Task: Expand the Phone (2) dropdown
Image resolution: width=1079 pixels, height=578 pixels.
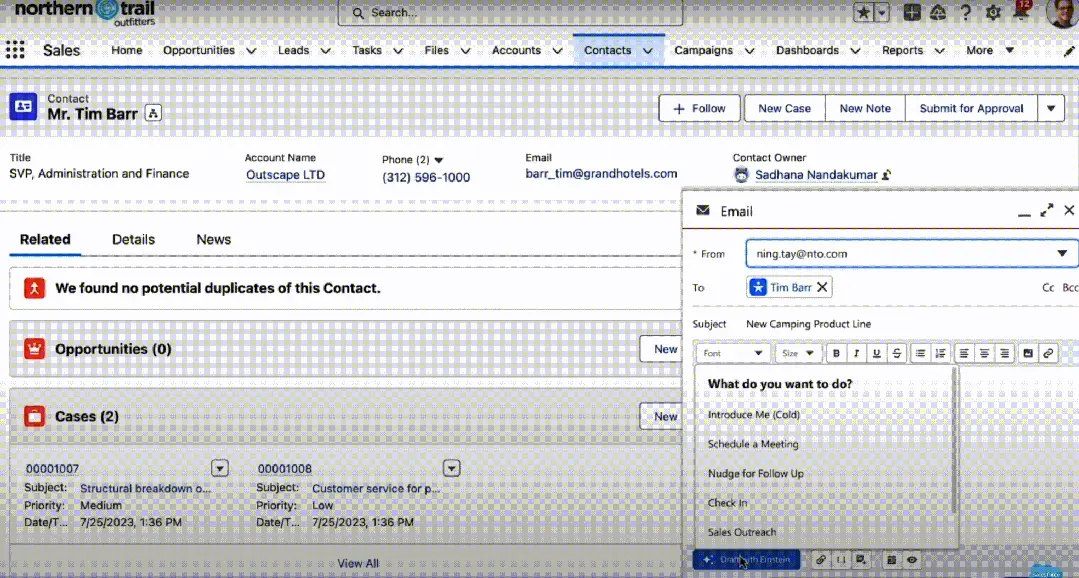Action: click(439, 160)
